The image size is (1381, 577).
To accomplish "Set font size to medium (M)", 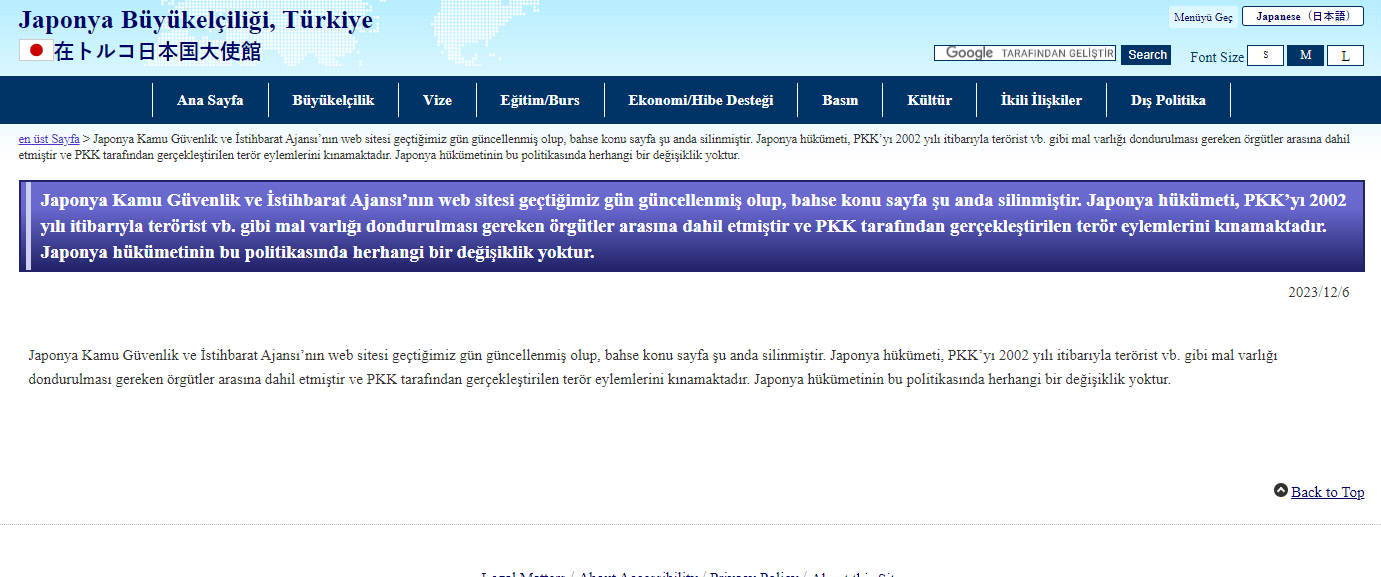I will (x=1305, y=56).
